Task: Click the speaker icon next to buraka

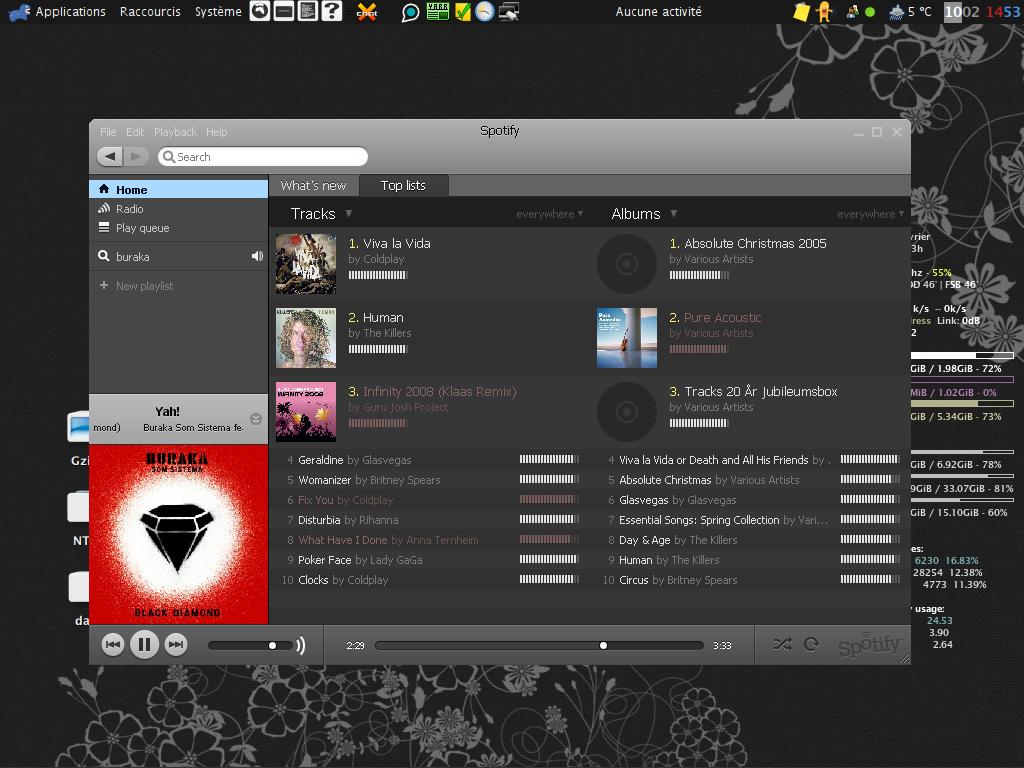Action: (257, 257)
